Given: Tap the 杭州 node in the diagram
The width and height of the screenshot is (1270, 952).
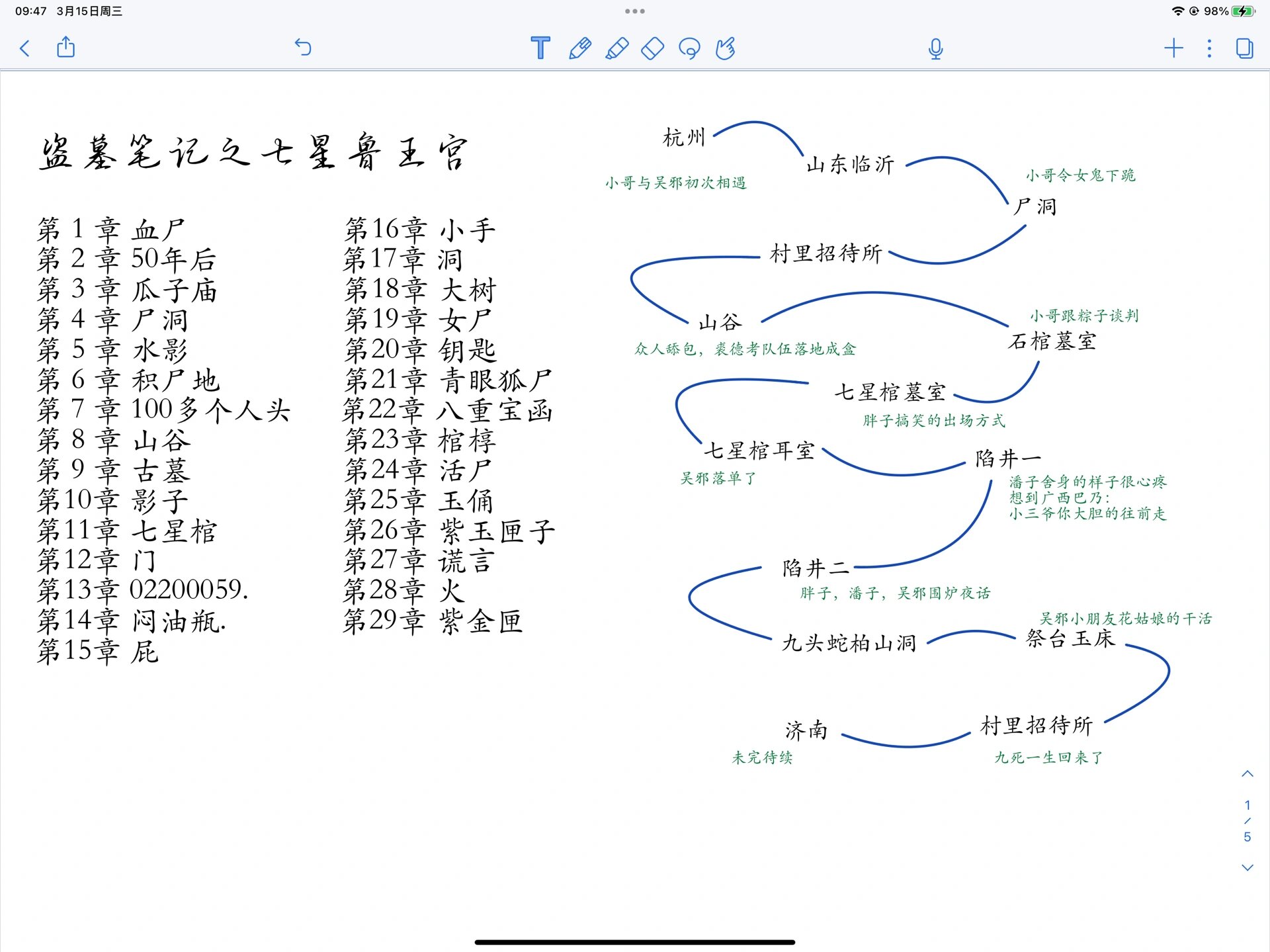Looking at the screenshot, I should (x=685, y=138).
